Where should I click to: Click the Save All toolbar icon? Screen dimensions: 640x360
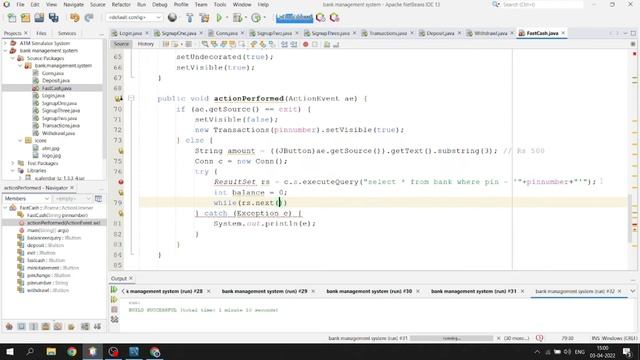[53, 18]
